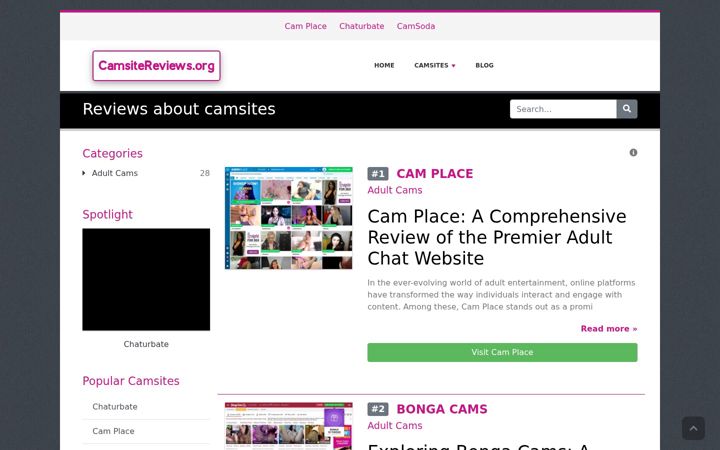The image size is (720, 450).
Task: Open CamSoda link in top bar
Action: pos(416,26)
